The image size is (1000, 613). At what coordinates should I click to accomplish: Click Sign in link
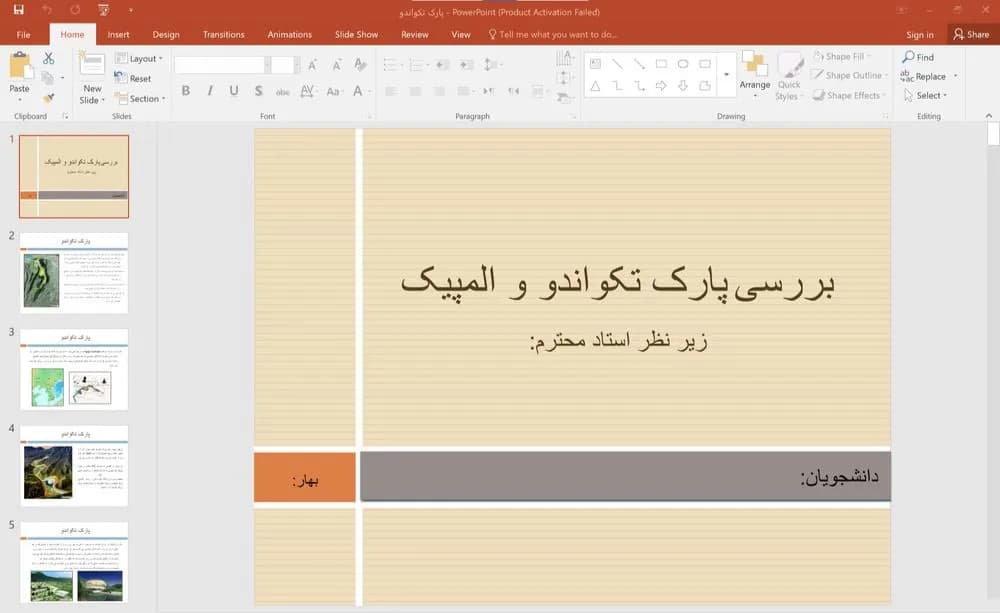(920, 34)
